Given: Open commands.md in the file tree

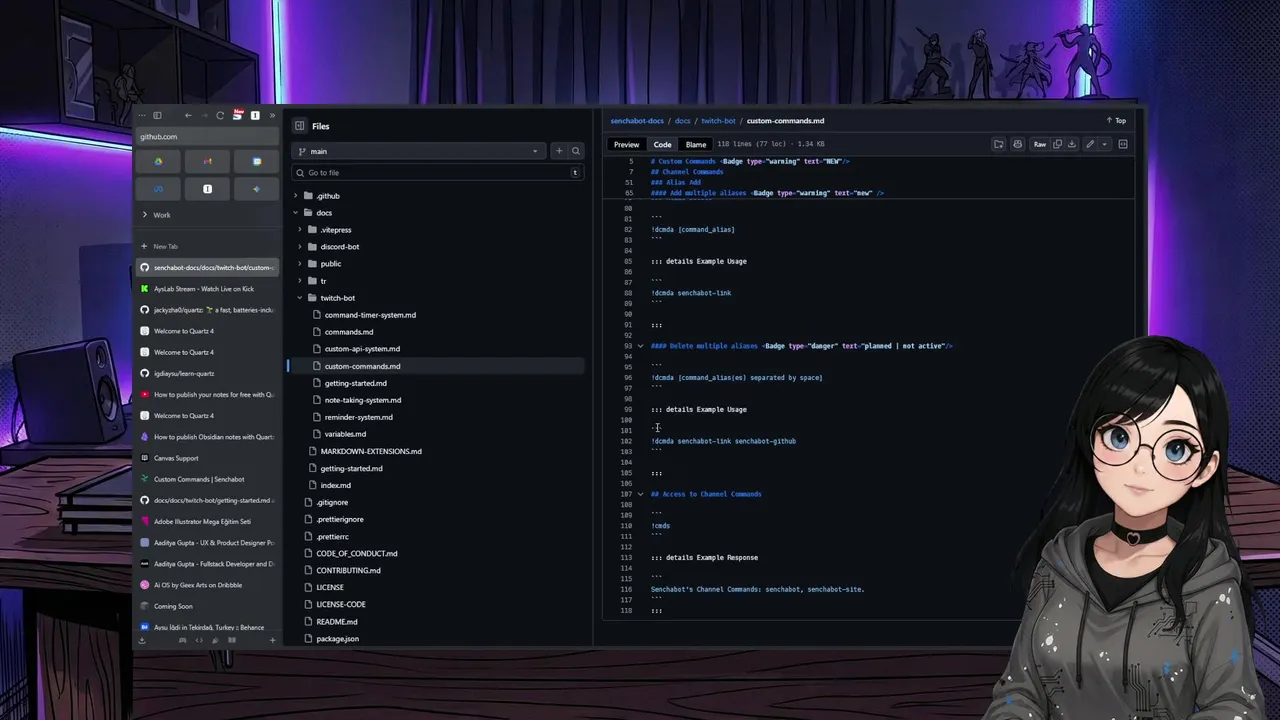Looking at the screenshot, I should coord(349,332).
